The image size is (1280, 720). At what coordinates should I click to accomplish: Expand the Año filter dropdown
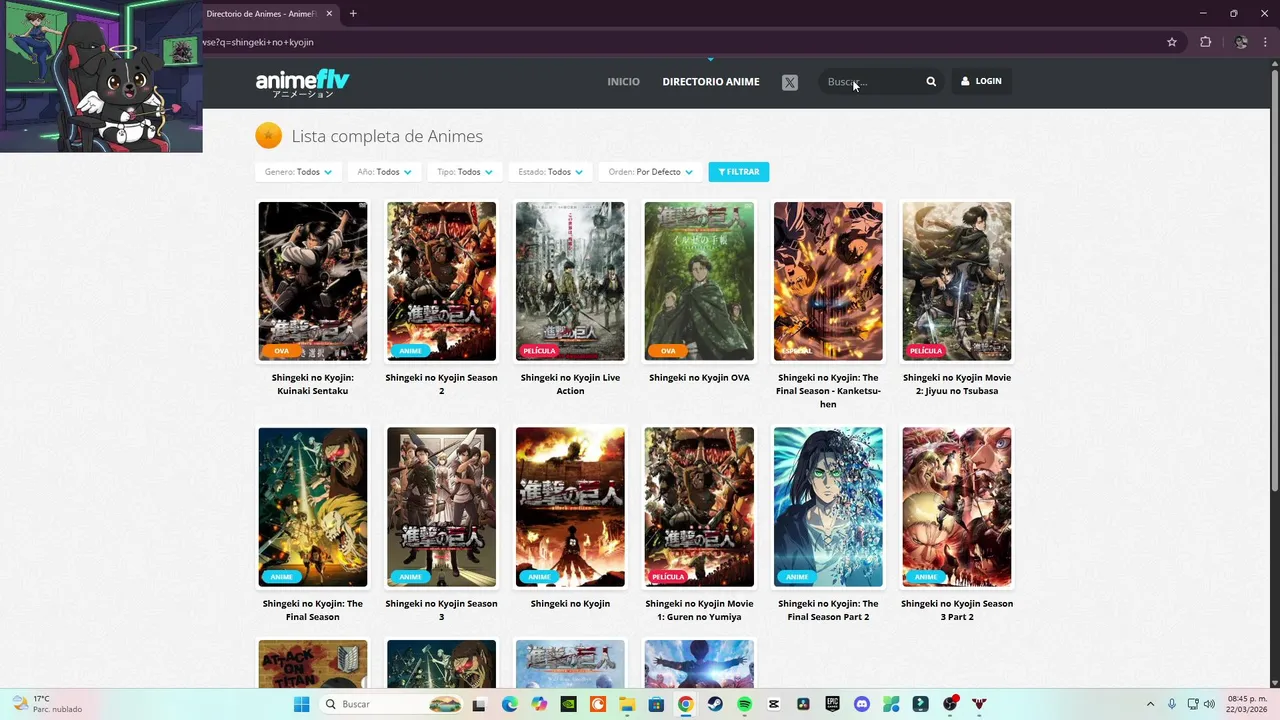383,172
